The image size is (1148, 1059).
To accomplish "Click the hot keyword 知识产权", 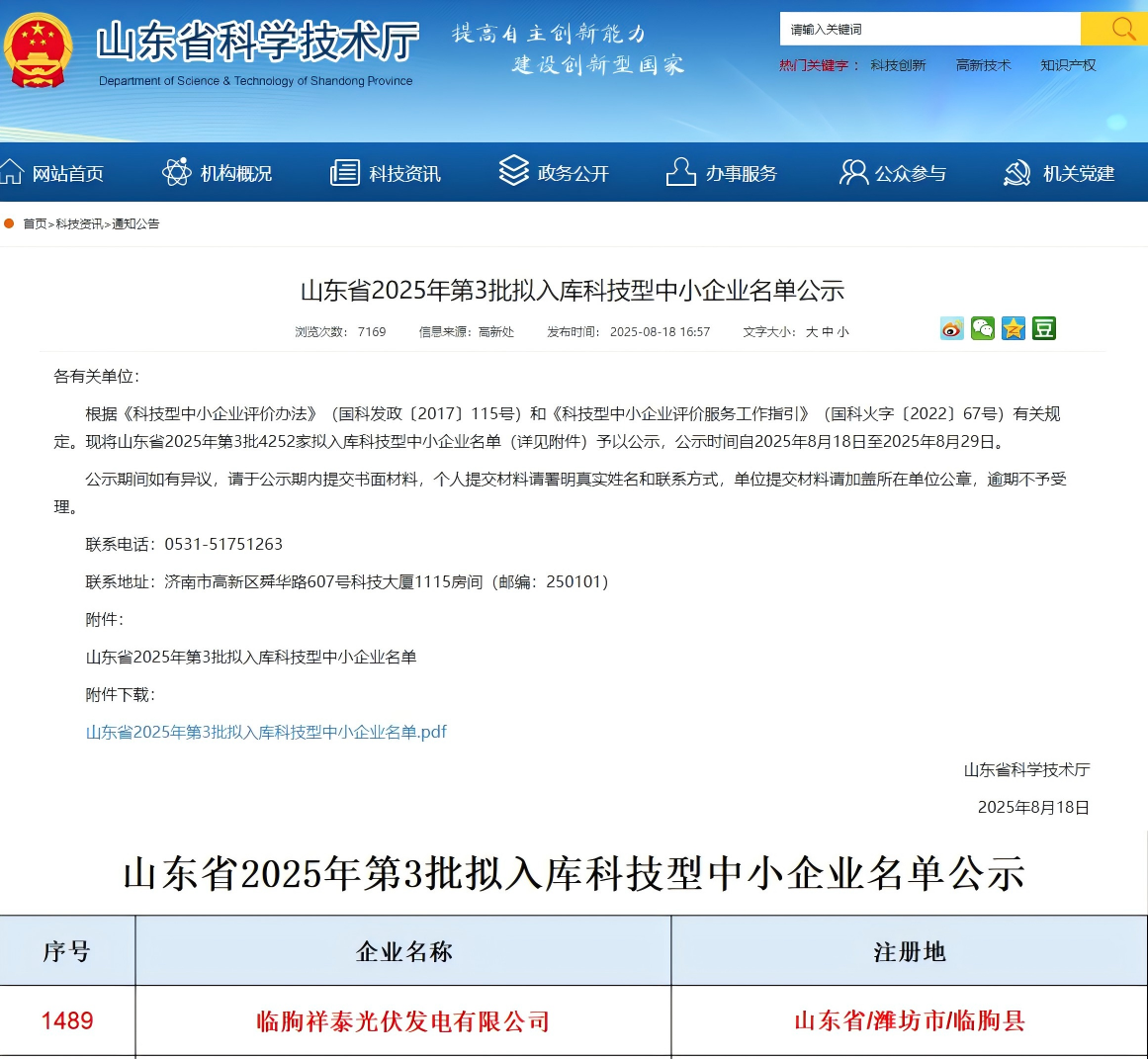I will pyautogui.click(x=1067, y=65).
